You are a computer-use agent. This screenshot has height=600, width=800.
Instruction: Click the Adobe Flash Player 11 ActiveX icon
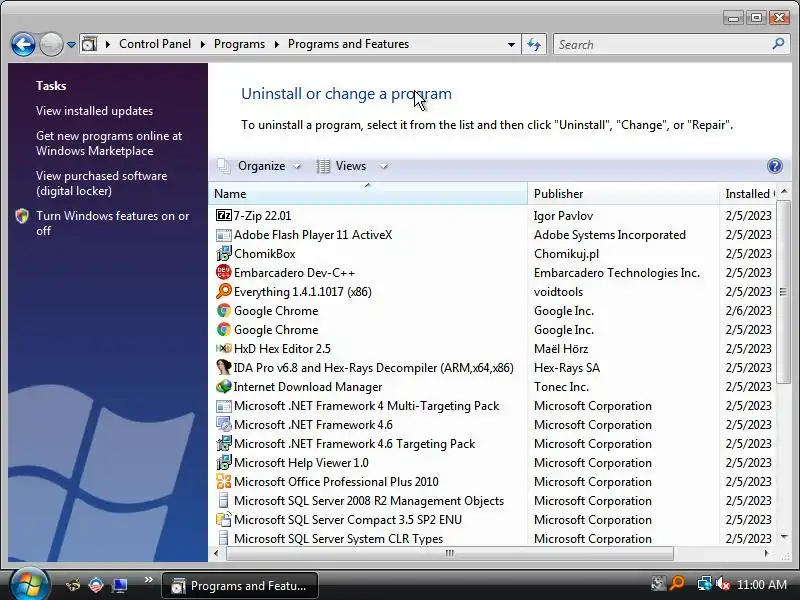click(x=223, y=235)
